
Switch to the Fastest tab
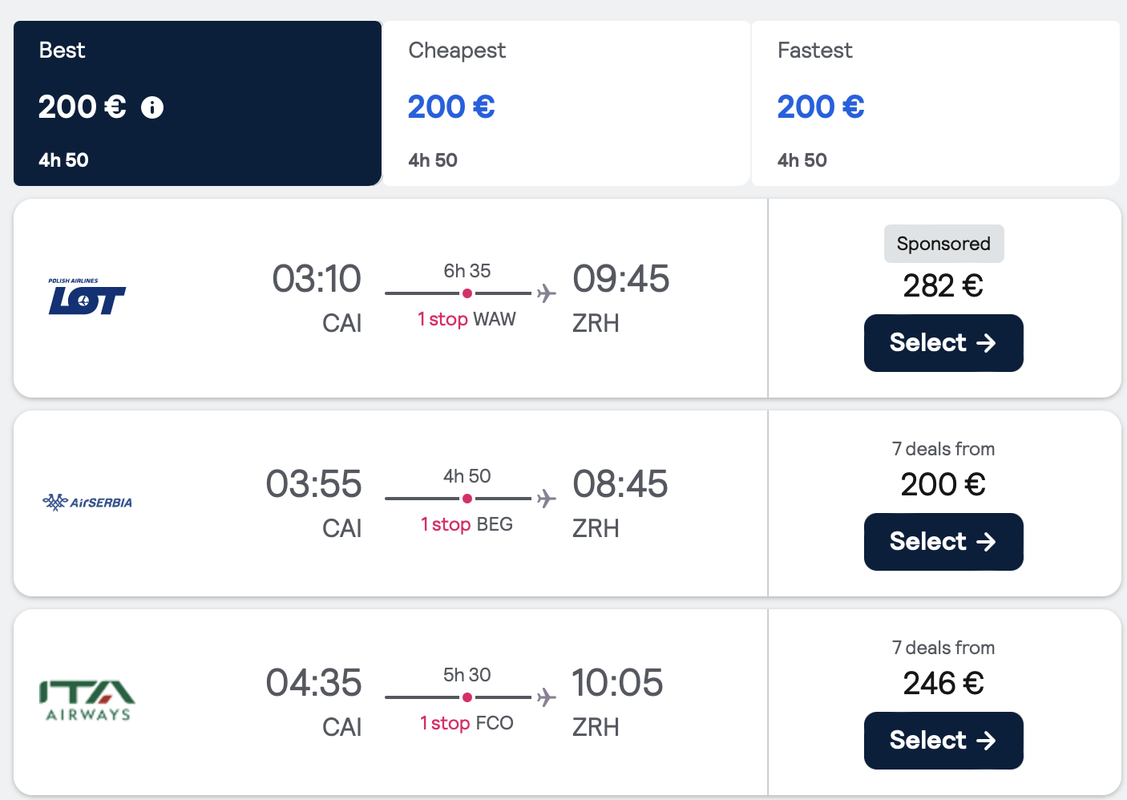pyautogui.click(x=935, y=104)
